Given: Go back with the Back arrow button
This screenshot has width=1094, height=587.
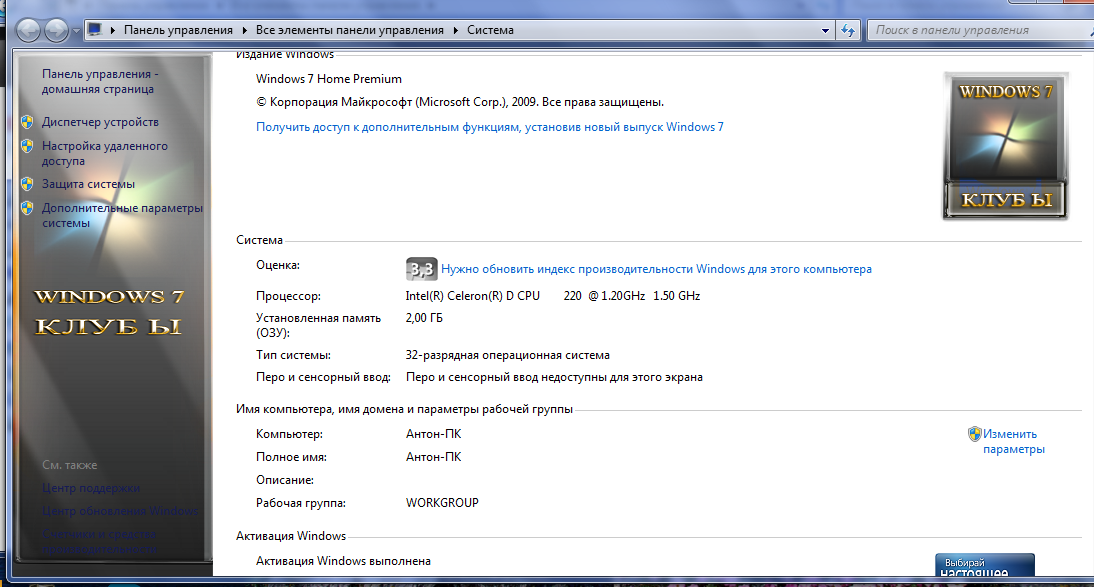Looking at the screenshot, I should (x=29, y=31).
